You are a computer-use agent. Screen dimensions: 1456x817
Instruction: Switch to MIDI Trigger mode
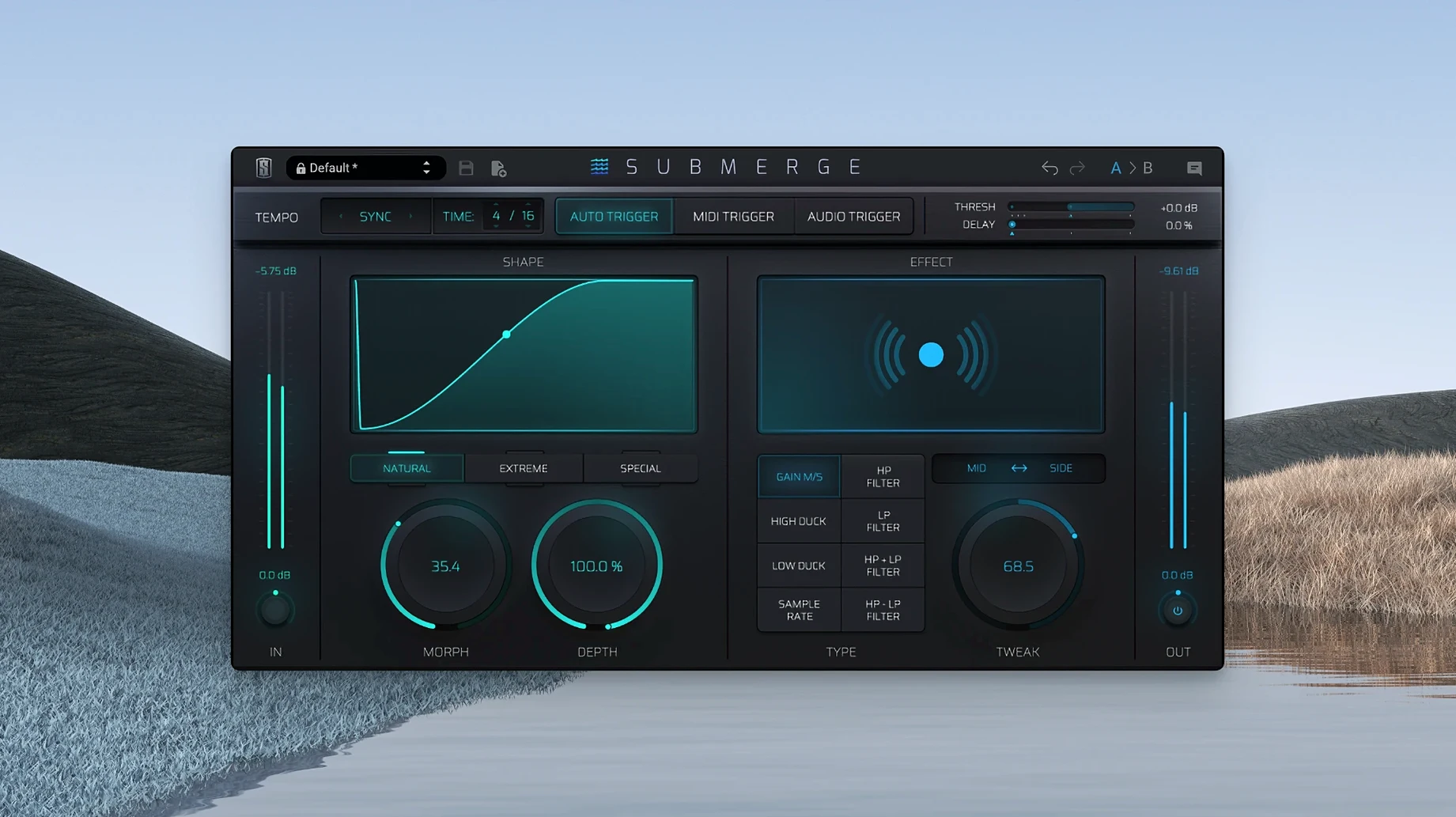733,217
